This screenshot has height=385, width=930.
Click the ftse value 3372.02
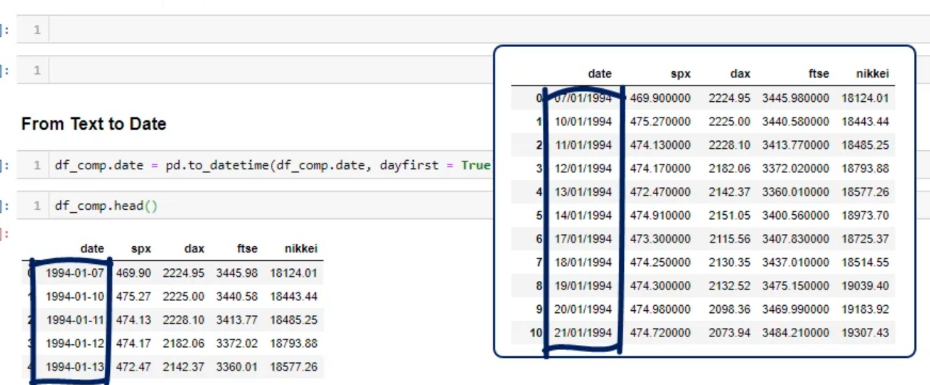pos(237,343)
